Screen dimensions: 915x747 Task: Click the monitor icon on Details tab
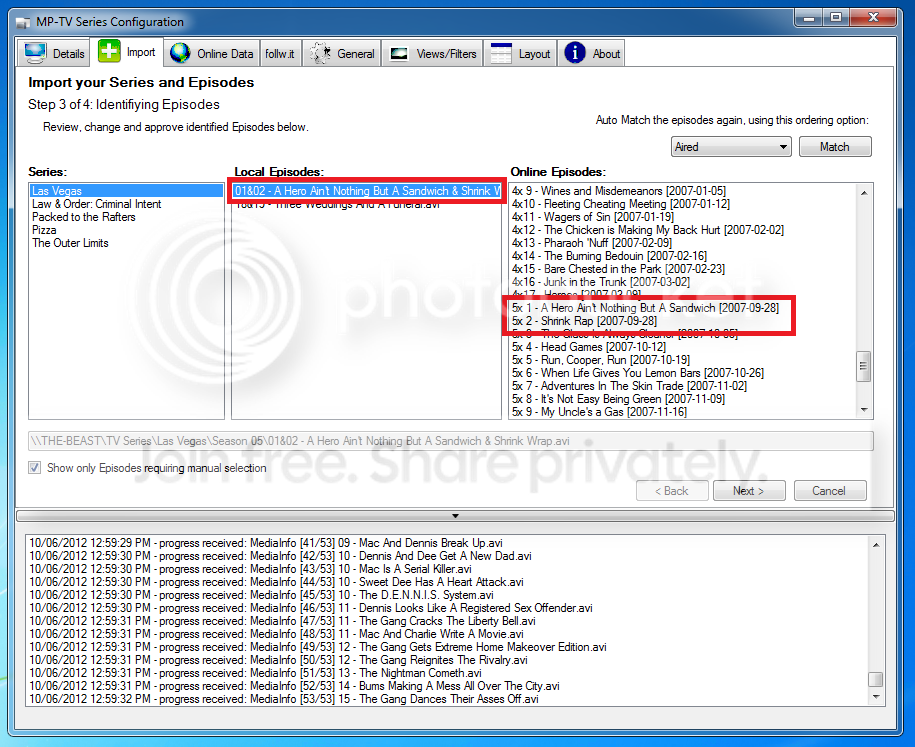pyautogui.click(x=36, y=53)
